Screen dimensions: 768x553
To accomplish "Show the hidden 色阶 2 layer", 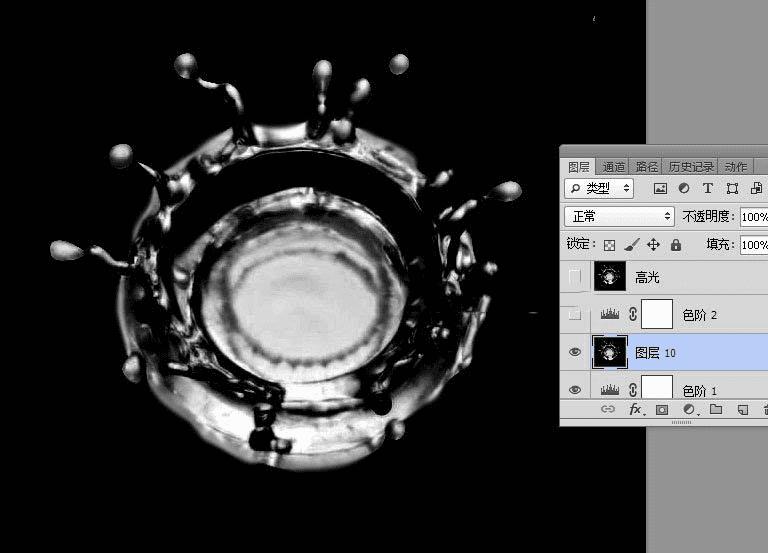I will click(x=575, y=314).
